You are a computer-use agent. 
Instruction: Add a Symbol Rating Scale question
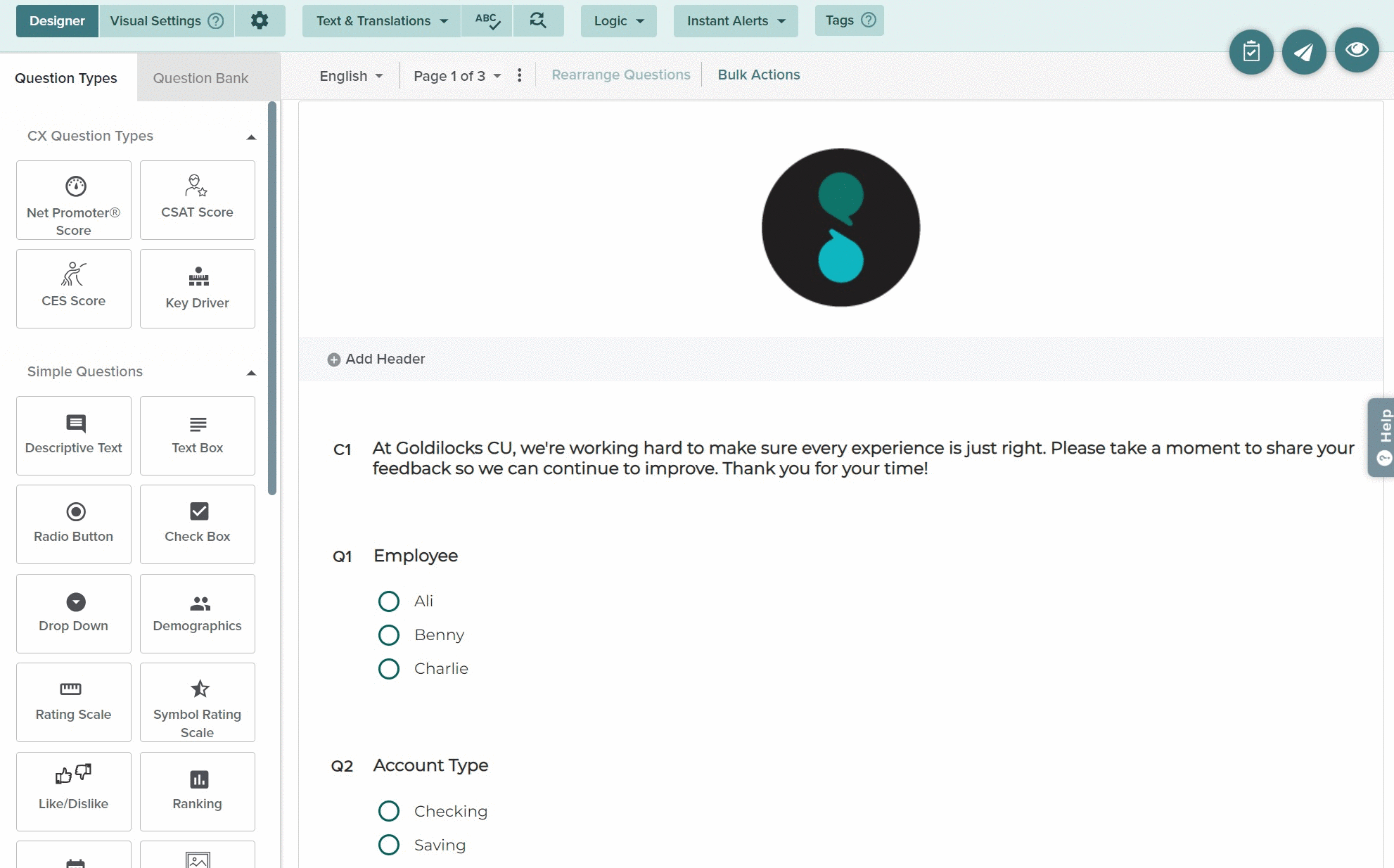(198, 702)
